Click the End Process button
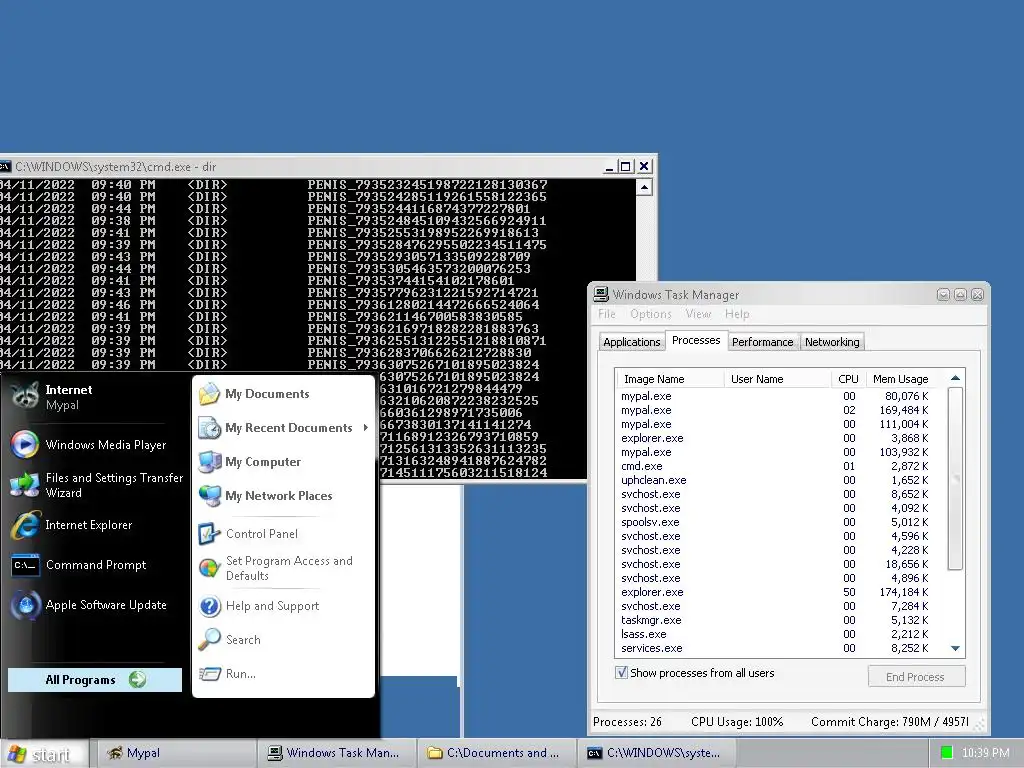This screenshot has width=1024, height=768. pyautogui.click(x=916, y=677)
